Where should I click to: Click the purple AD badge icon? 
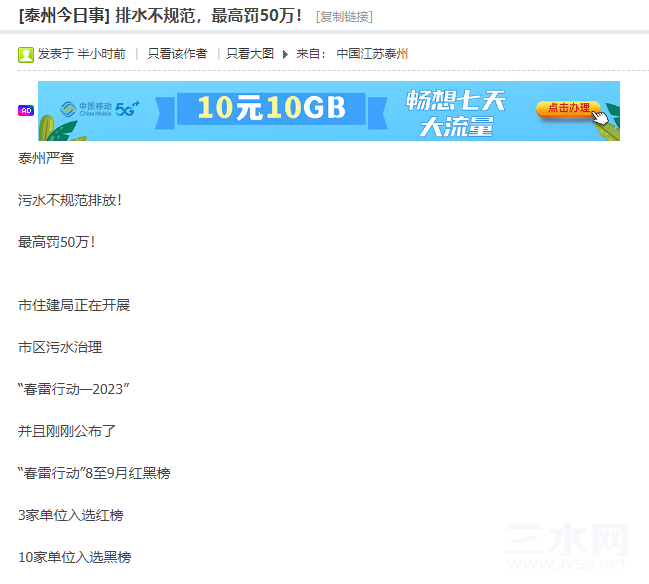[x=26, y=111]
